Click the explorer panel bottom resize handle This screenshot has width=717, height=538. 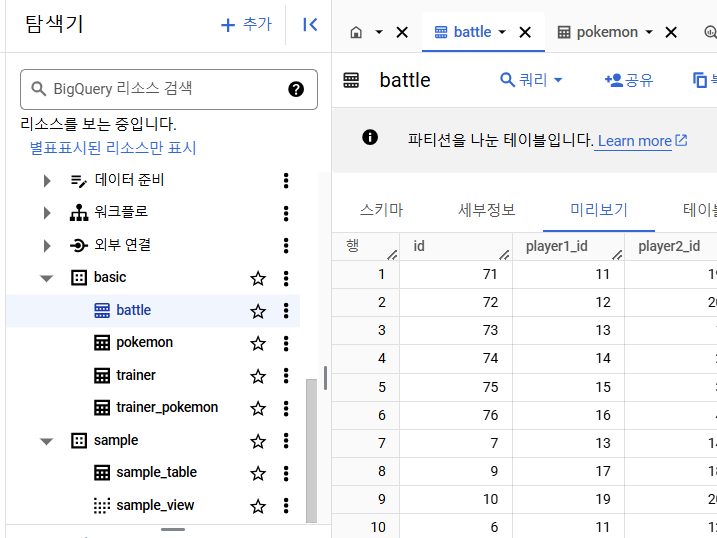pos(173,530)
